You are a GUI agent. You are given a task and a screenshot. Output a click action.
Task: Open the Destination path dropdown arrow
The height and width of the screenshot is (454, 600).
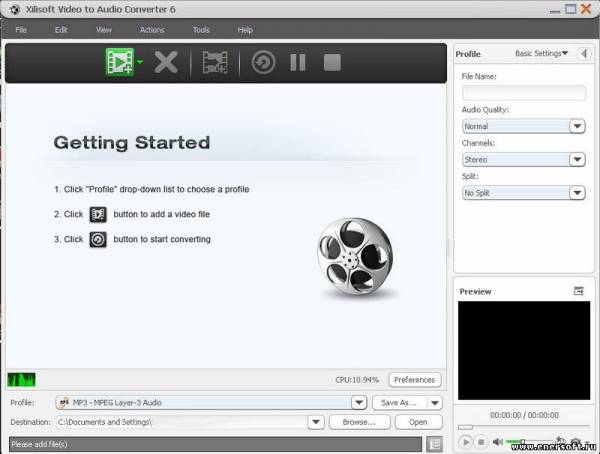316,422
